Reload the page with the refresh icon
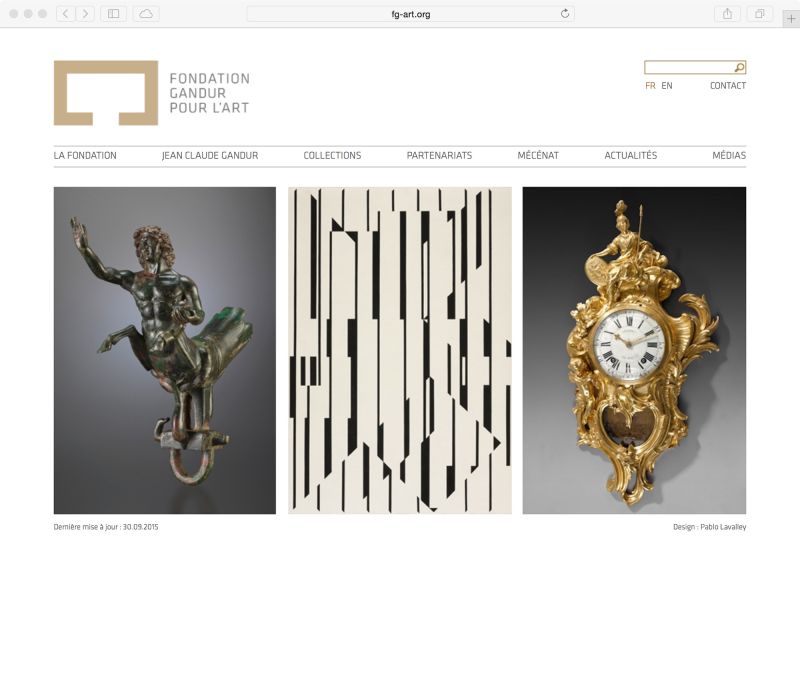This screenshot has width=800, height=680. (565, 14)
